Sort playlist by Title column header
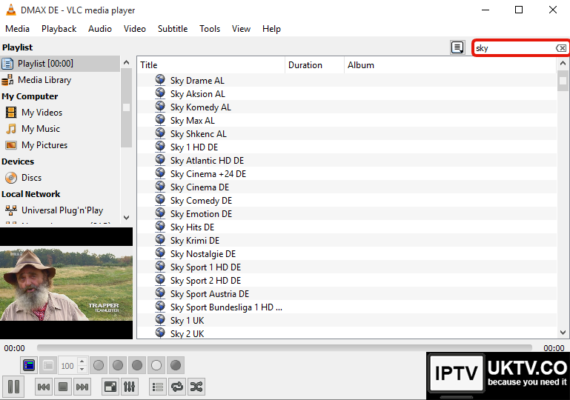 point(211,65)
